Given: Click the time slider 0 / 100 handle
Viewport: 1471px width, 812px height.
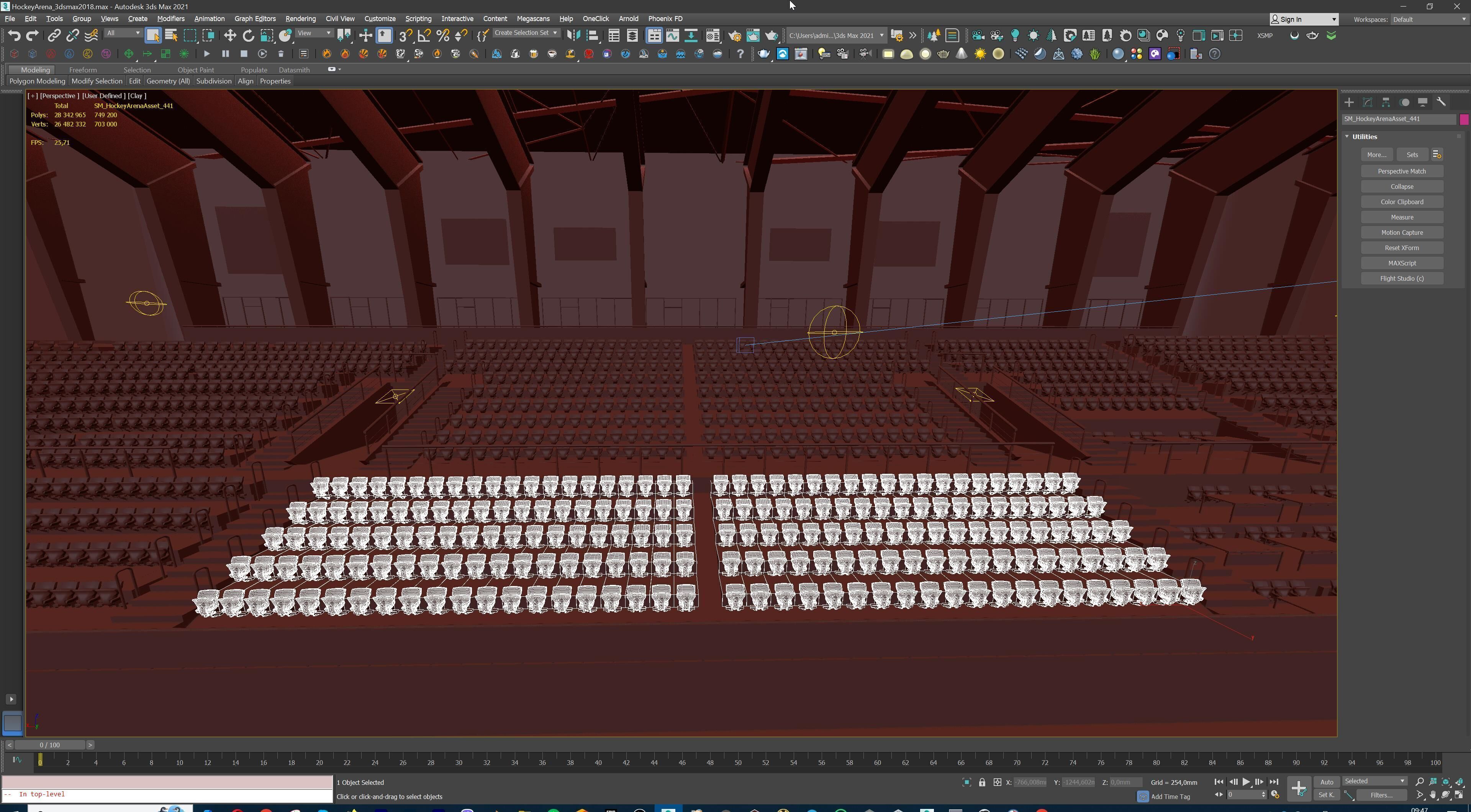Looking at the screenshot, I should (50, 745).
